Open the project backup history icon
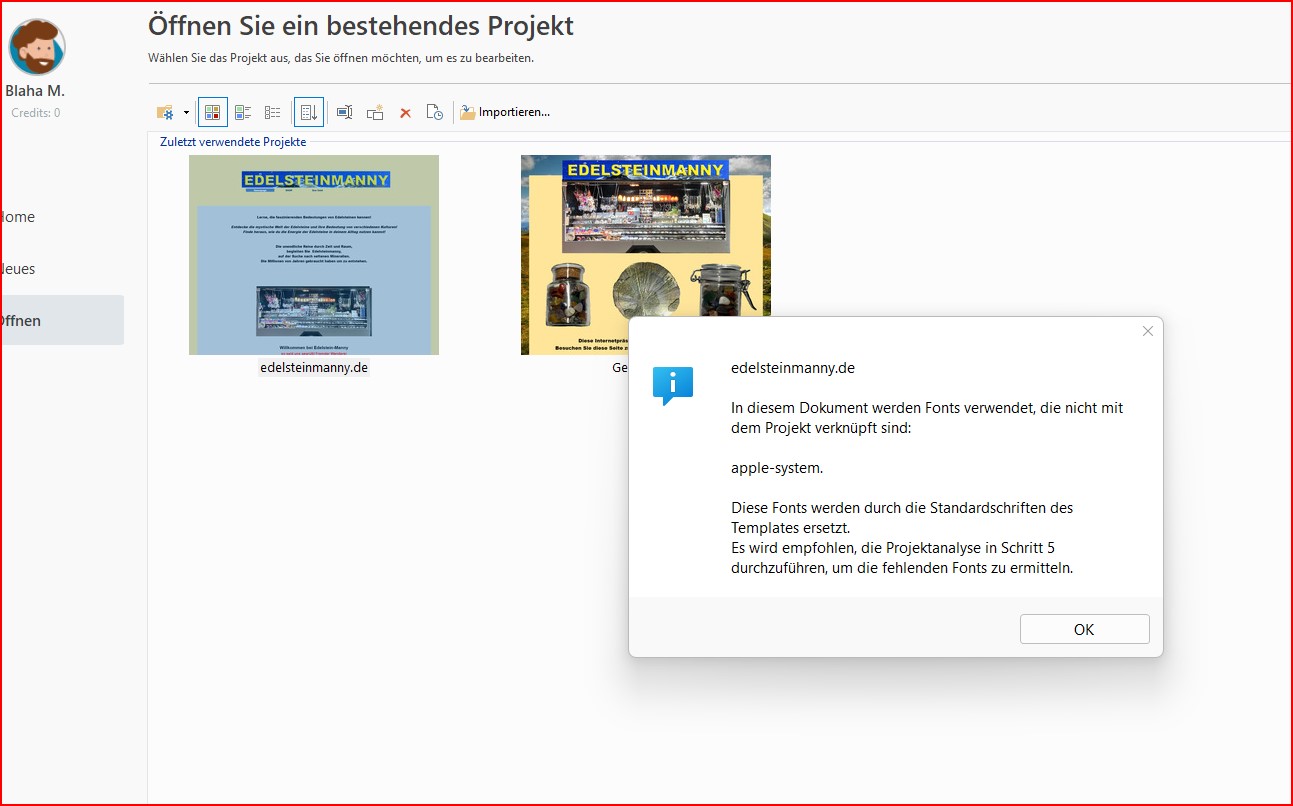This screenshot has width=1293, height=806. 435,112
